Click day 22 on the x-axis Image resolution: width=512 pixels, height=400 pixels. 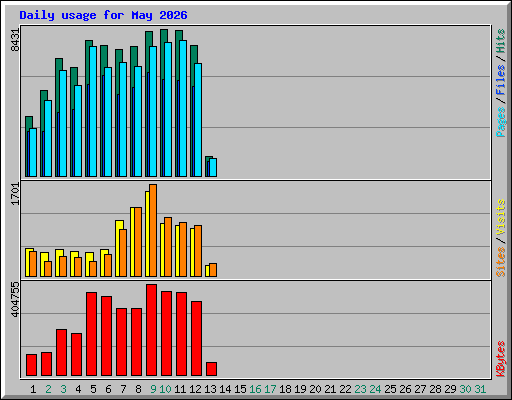point(345,389)
